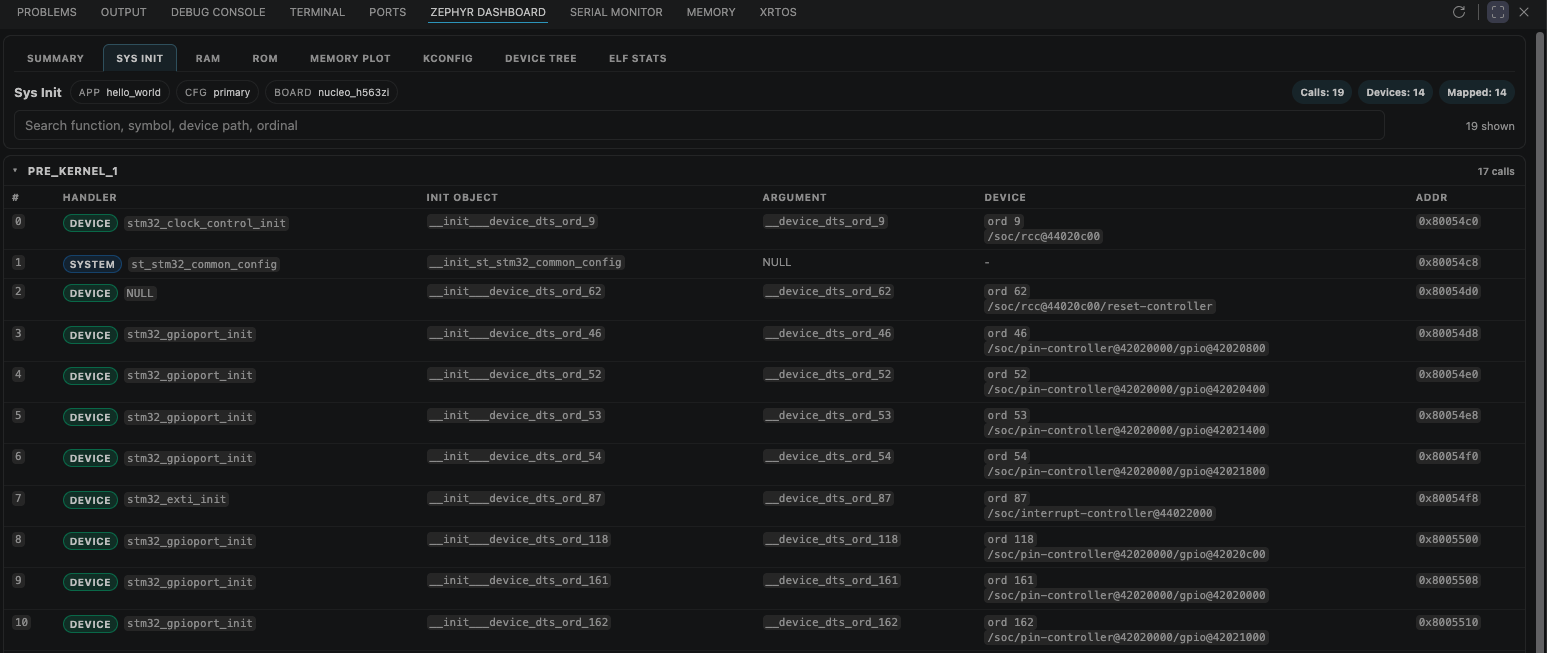
Task: Click device path ending gpio@42021400
Action: point(1126,430)
